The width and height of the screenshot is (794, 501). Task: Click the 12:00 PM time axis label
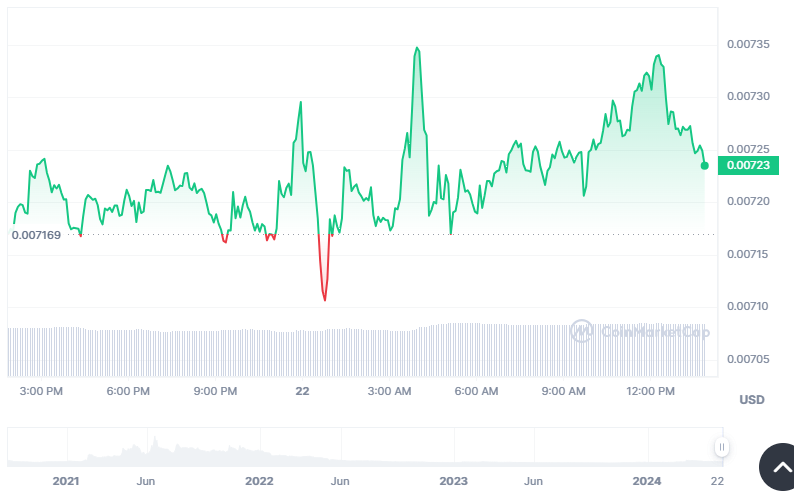[650, 391]
